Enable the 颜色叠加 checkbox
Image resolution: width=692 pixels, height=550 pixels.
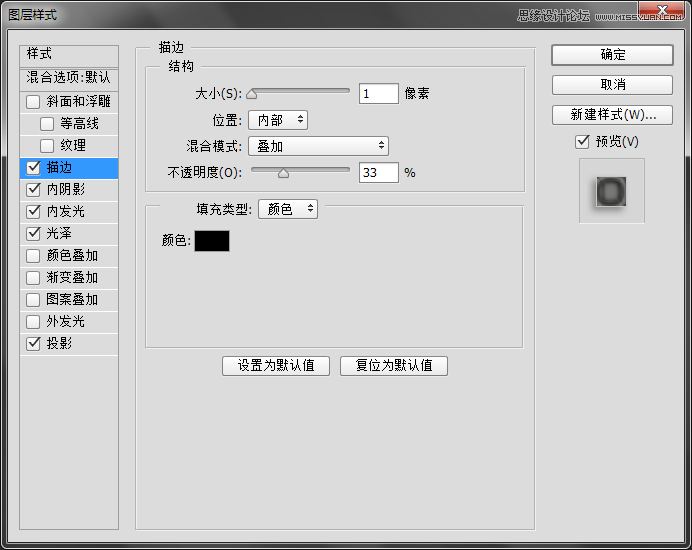click(x=33, y=256)
